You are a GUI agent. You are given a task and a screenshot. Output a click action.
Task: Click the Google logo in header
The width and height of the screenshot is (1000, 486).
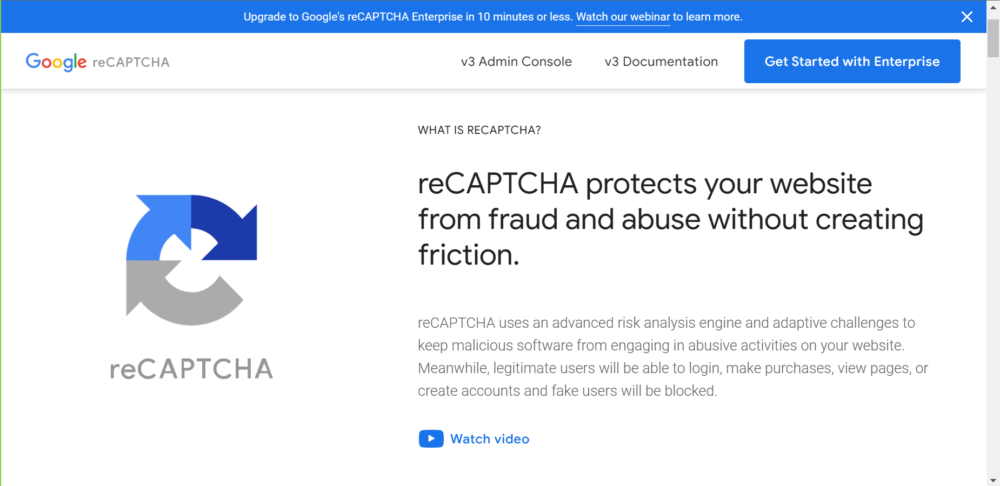click(56, 62)
